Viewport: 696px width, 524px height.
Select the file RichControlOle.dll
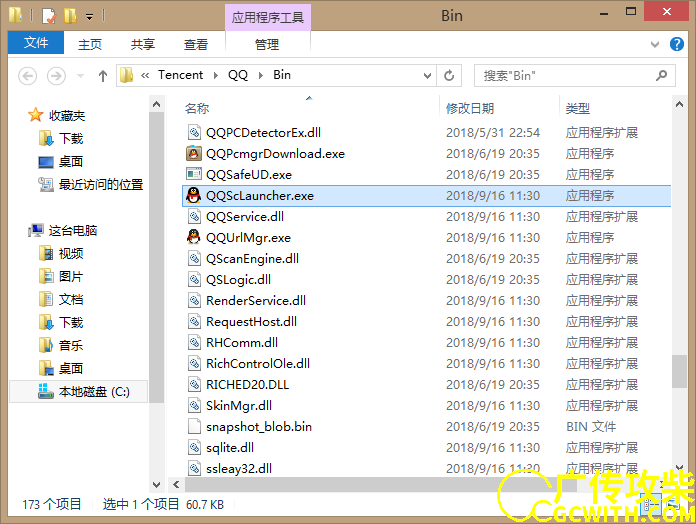click(x=258, y=363)
